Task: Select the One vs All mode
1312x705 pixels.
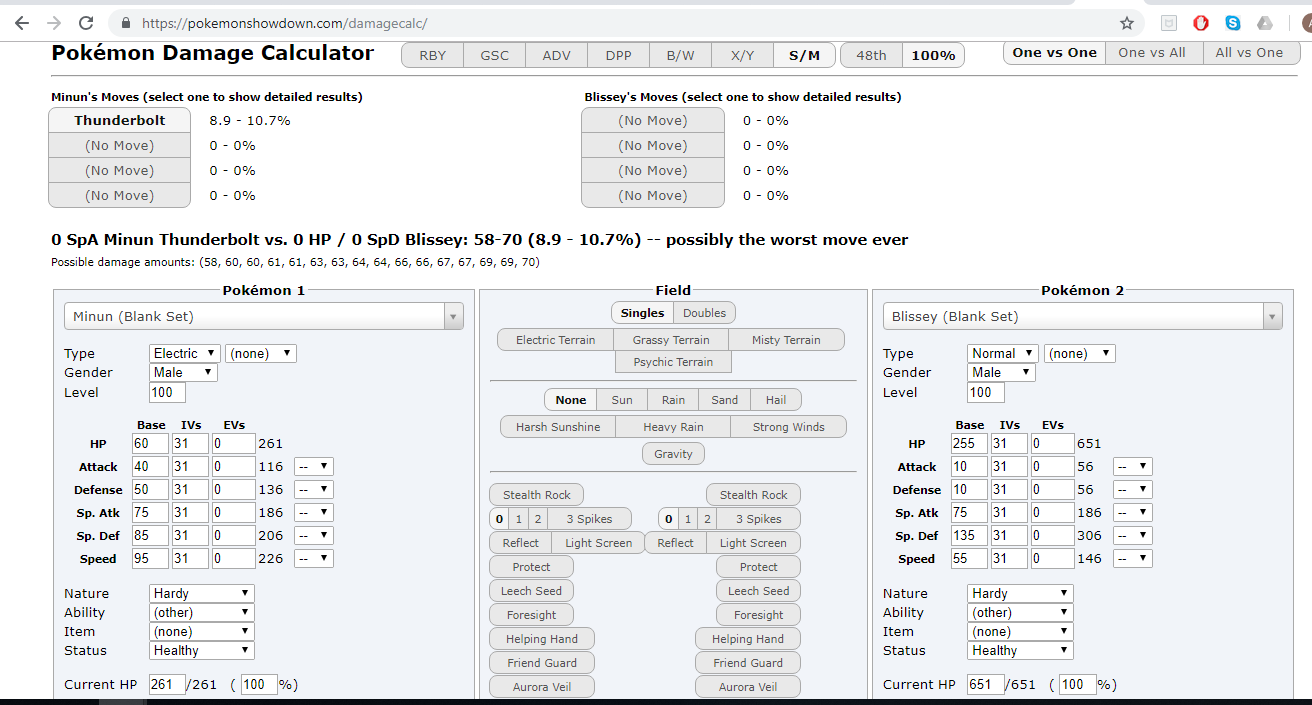Action: click(1152, 53)
